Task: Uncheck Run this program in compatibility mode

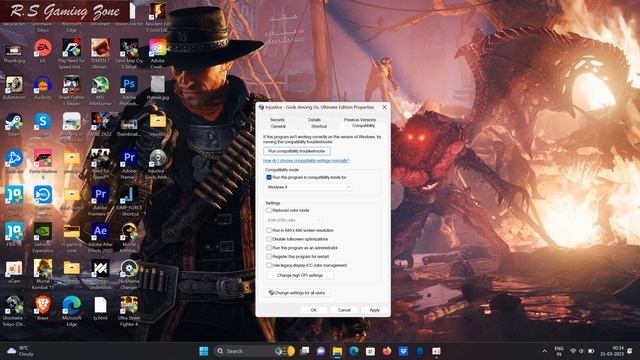Action: pos(269,178)
